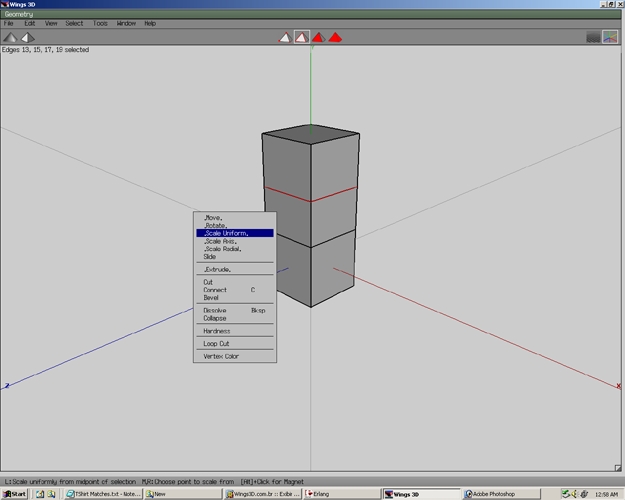Select vertex selection mode pyramid icon
Viewport: 625px width, 500px height.
coord(285,37)
